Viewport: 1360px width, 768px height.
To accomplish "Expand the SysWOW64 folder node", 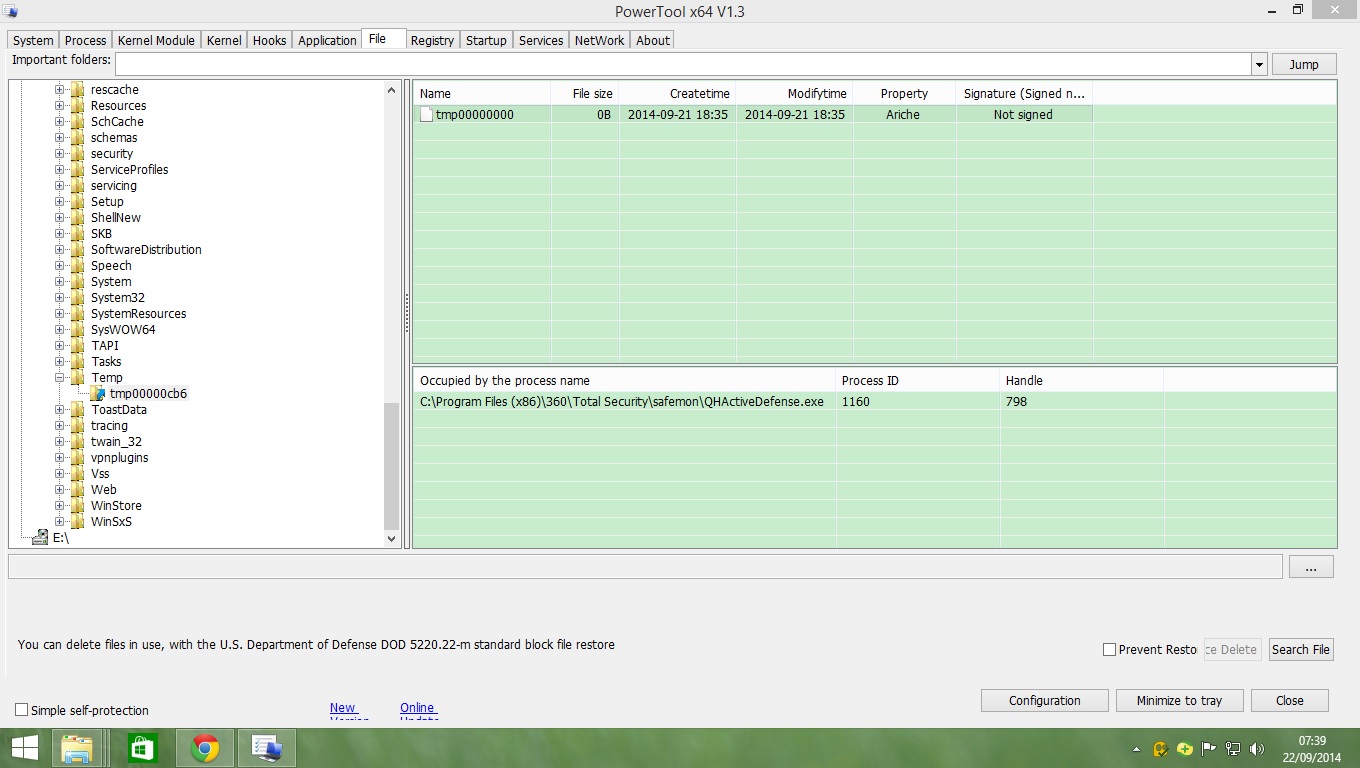I will pos(60,330).
